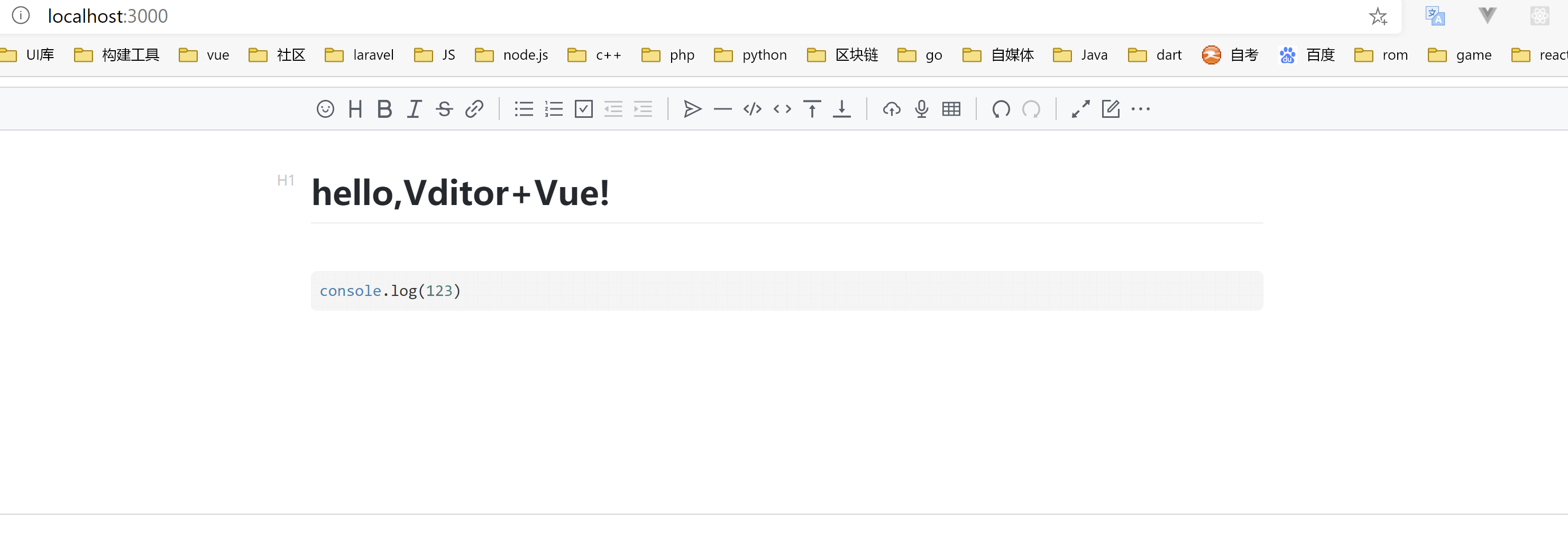The image size is (1568, 557).
Task: Toggle fullscreen editing mode
Action: [1080, 109]
